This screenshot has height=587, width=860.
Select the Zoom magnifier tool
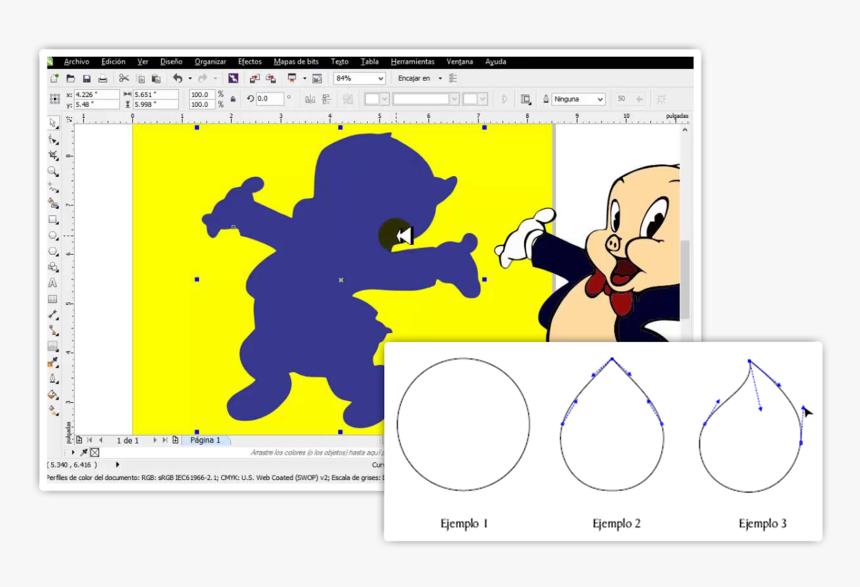pyautogui.click(x=53, y=171)
